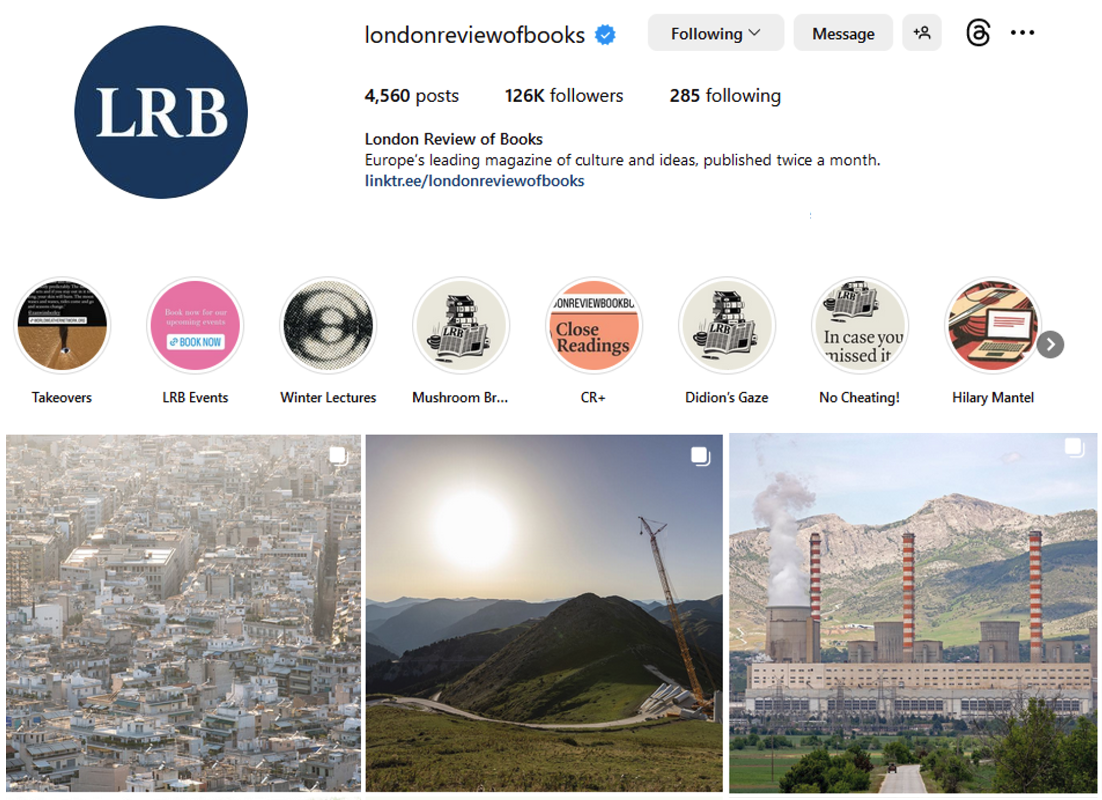
Task: Open the Threads icon link
Action: click(978, 33)
